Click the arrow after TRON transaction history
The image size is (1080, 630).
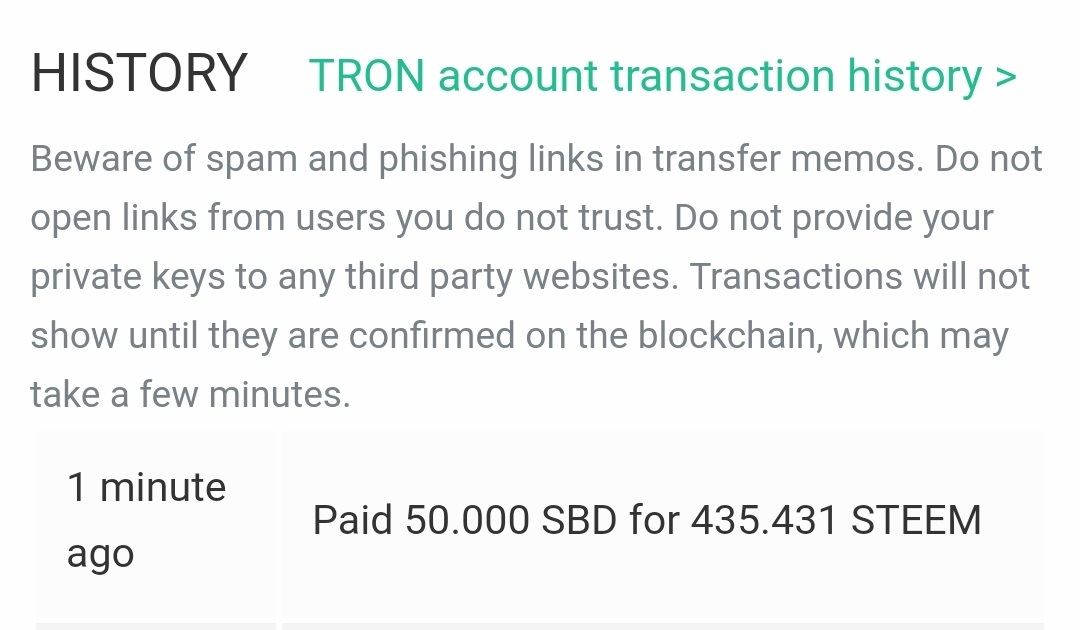1006,77
